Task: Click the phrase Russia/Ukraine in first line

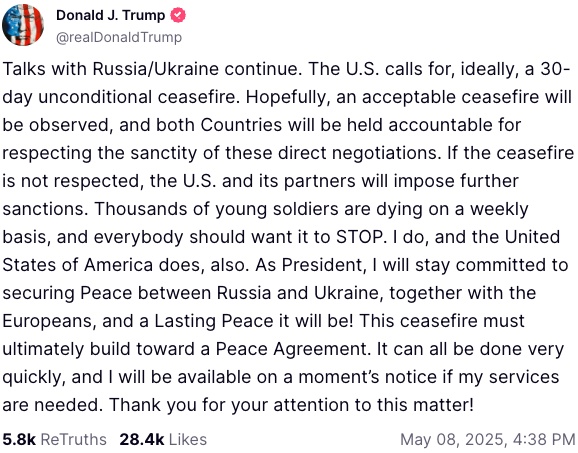Action: click(x=156, y=69)
